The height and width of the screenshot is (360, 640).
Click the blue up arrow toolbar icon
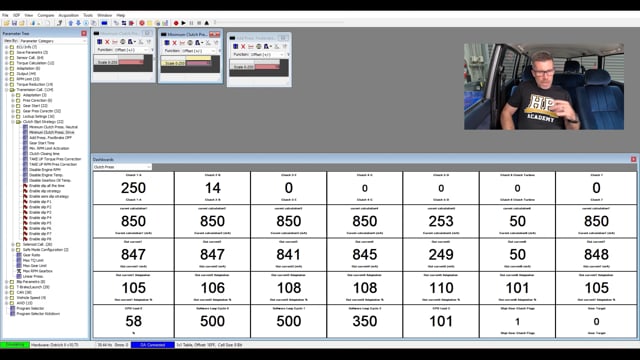click(x=71, y=23)
